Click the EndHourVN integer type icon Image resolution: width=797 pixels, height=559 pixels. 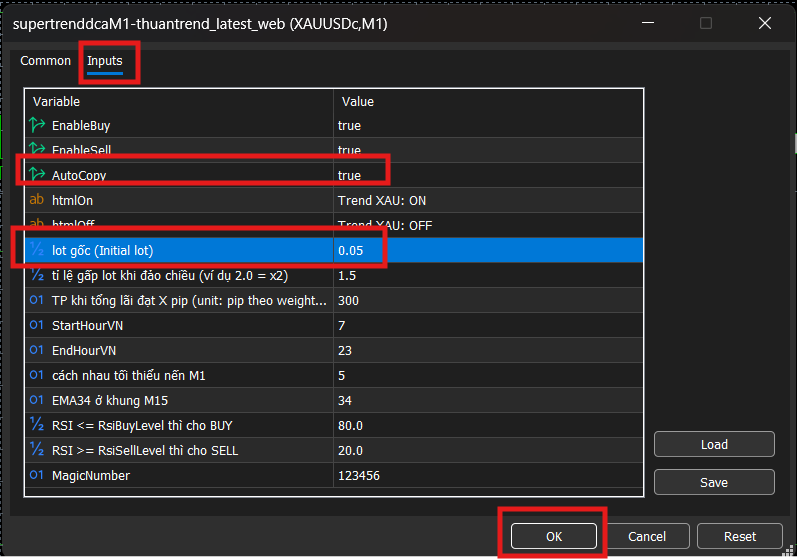coord(37,350)
